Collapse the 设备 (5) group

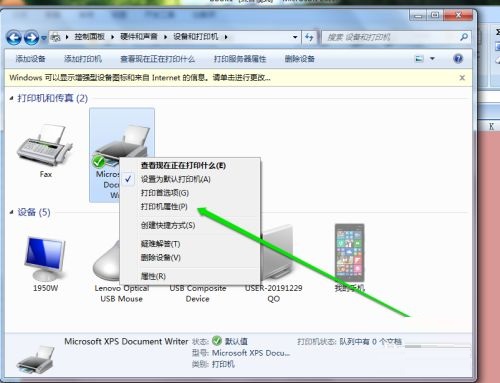tap(11, 212)
